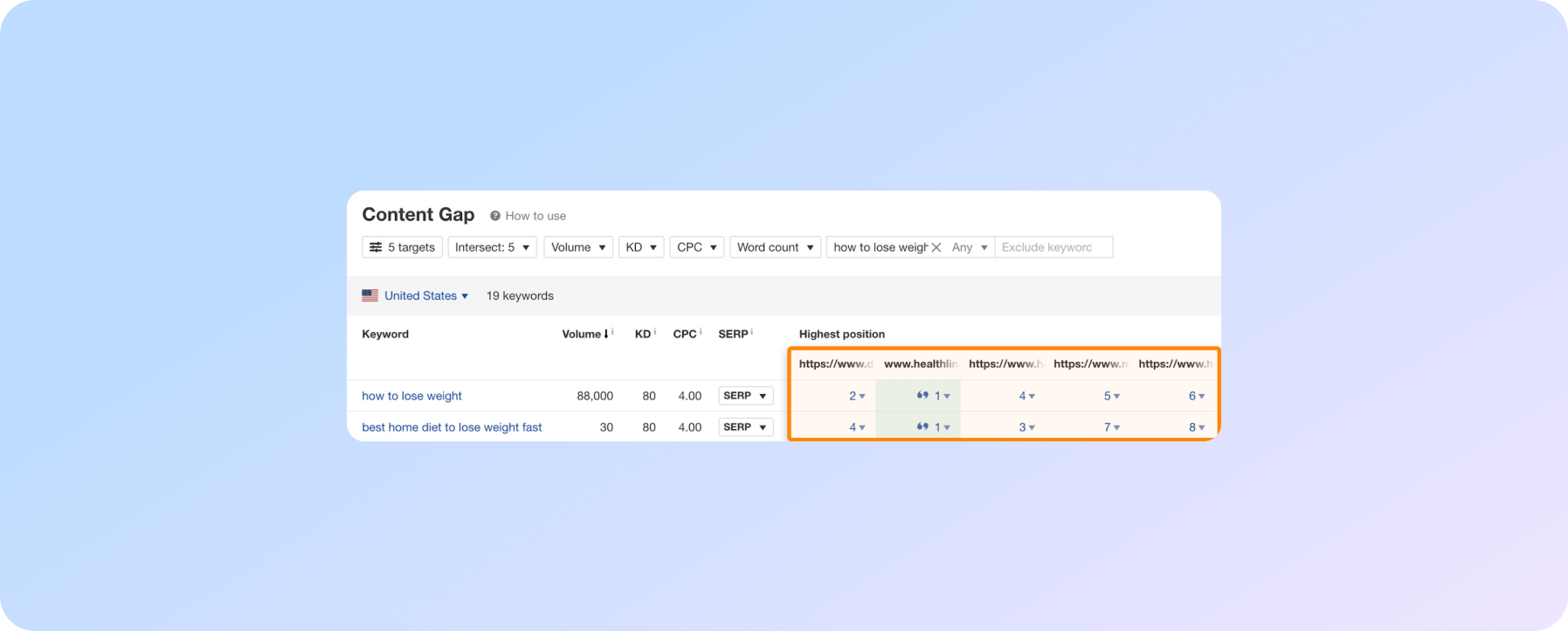Type in the Exclude keyword field
Viewport: 1568px width, 631px height.
click(1053, 247)
